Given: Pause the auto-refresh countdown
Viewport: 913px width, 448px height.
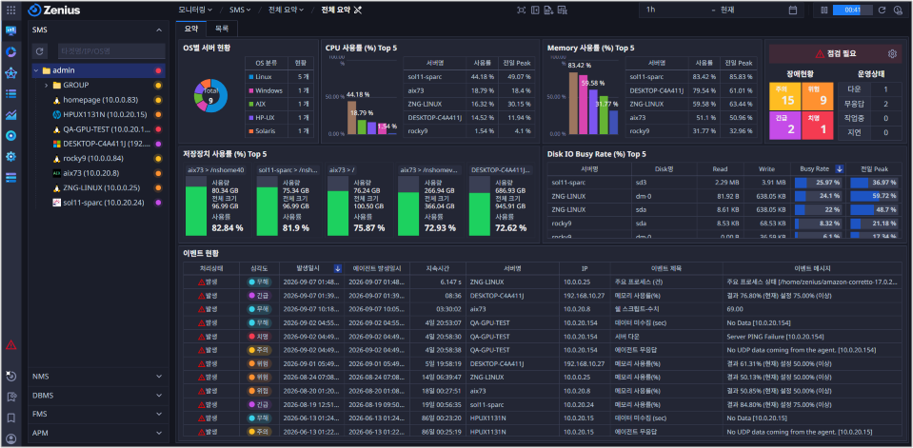Looking at the screenshot, I should click(824, 10).
